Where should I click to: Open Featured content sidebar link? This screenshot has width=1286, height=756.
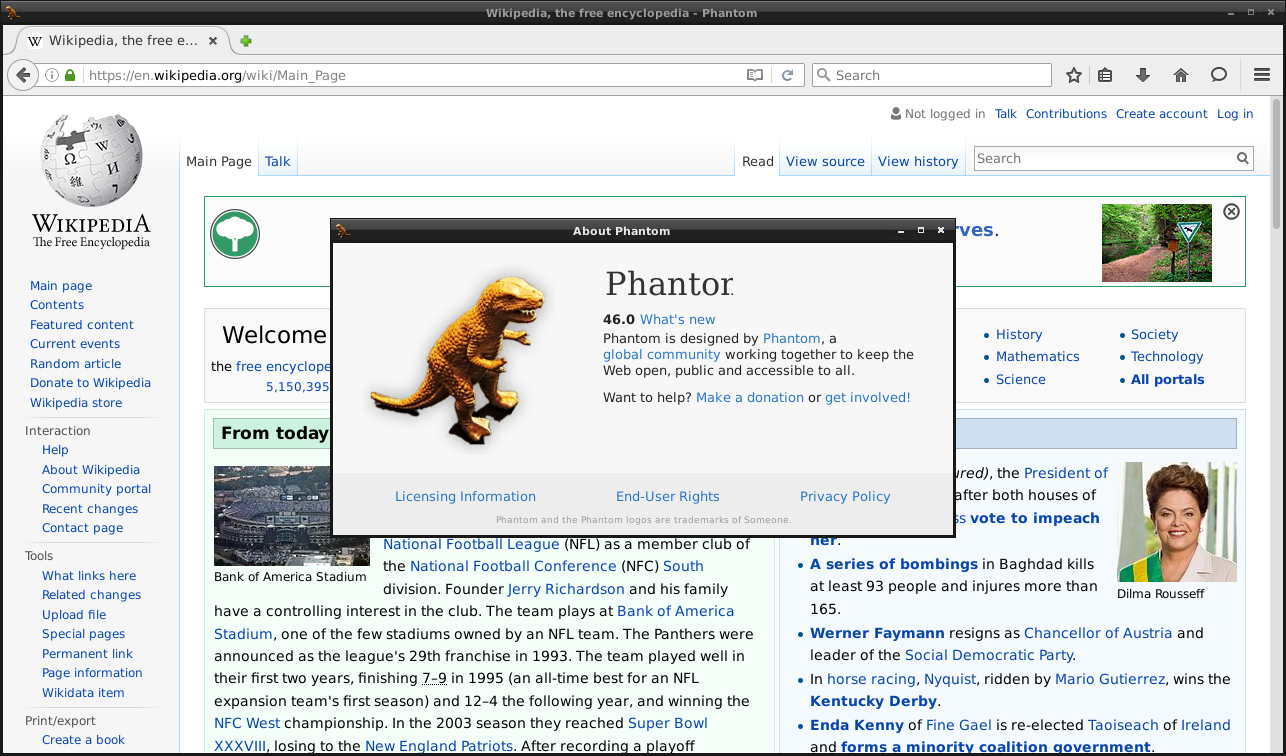(x=82, y=325)
